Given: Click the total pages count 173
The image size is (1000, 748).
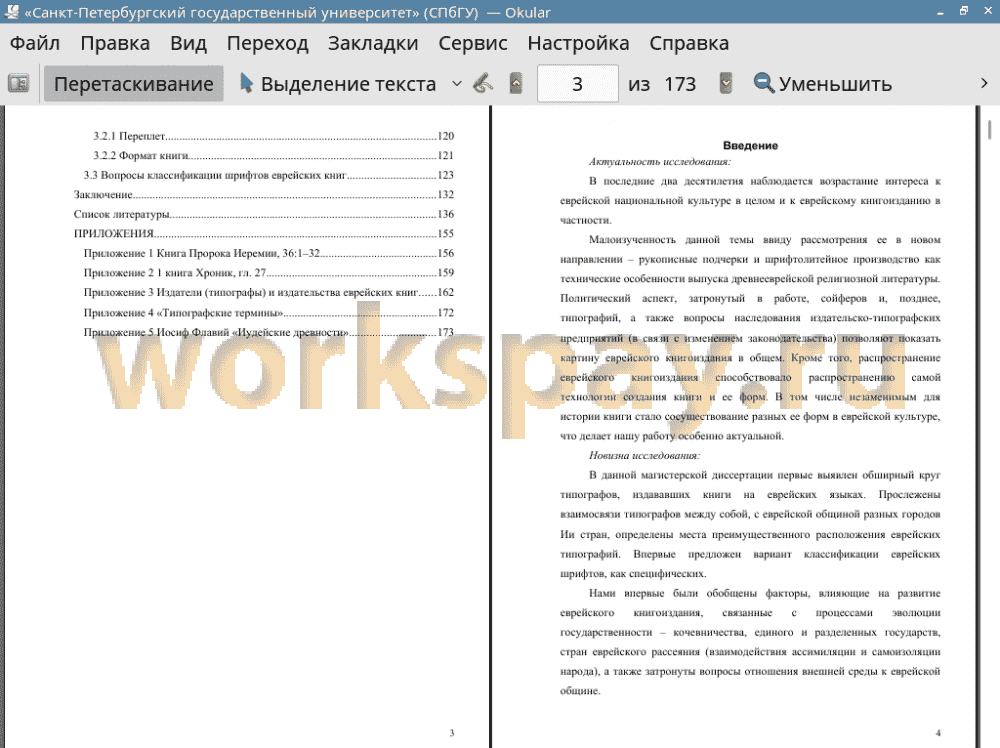Looking at the screenshot, I should click(x=680, y=84).
